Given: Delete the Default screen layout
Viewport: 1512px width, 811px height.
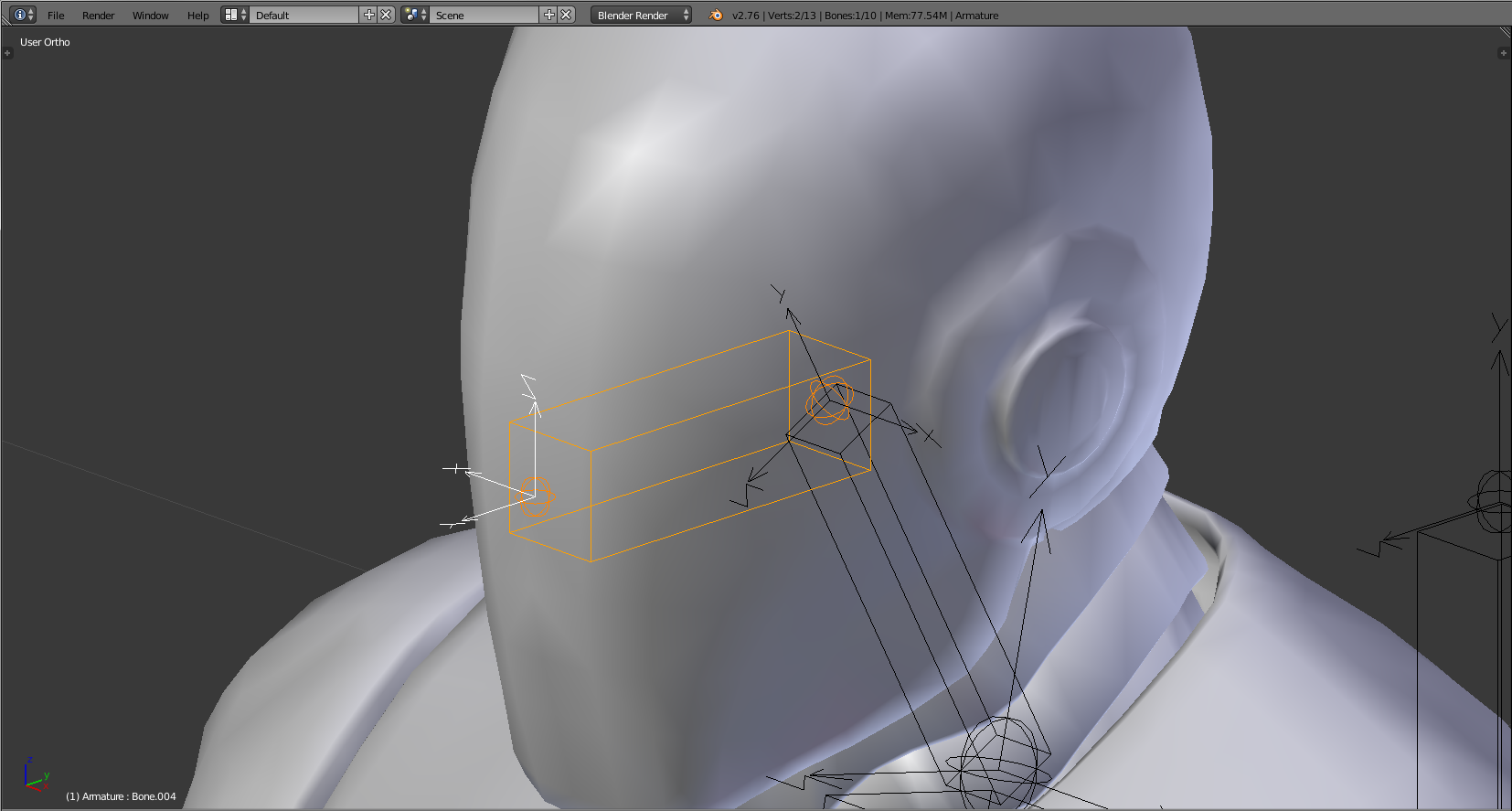Looking at the screenshot, I should [x=386, y=15].
